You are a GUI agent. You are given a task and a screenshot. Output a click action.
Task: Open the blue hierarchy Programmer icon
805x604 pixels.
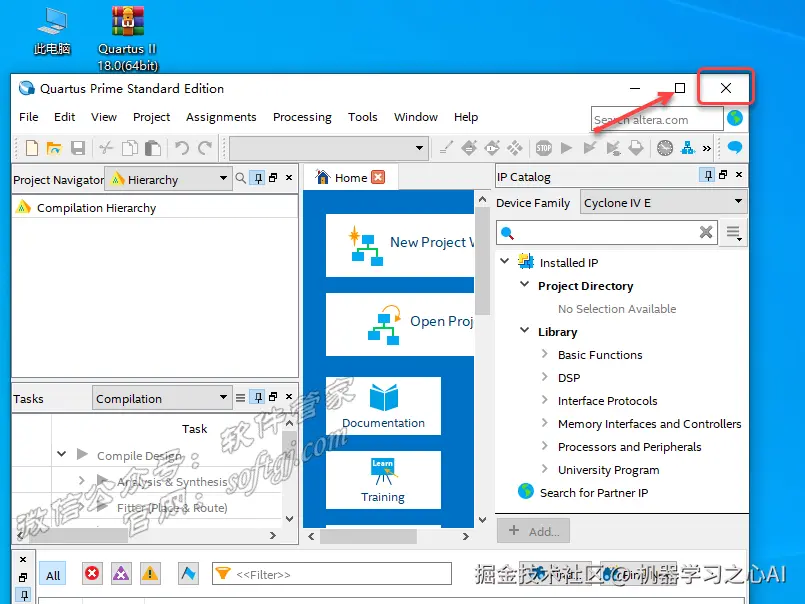tap(687, 148)
